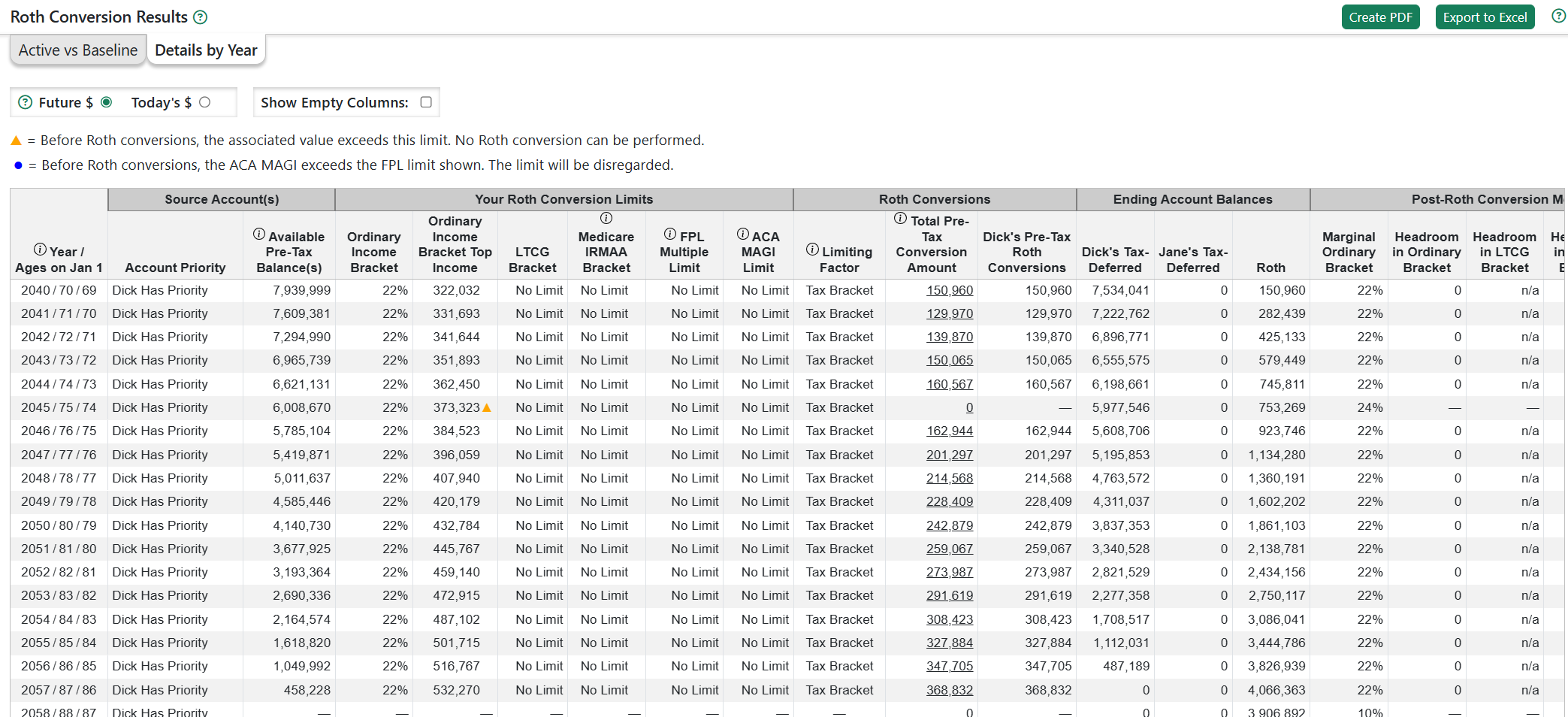Click the Export to Excel button

coord(1485,17)
